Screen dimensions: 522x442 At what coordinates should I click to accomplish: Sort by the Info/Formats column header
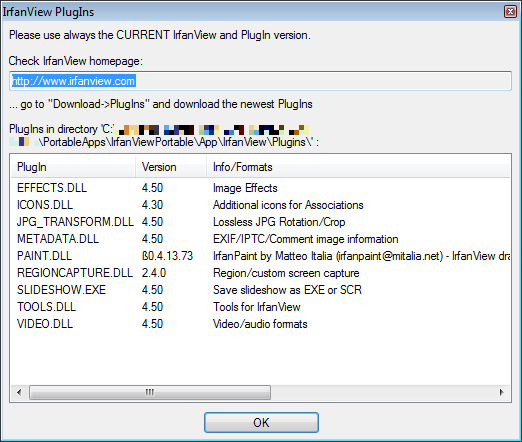(358, 167)
